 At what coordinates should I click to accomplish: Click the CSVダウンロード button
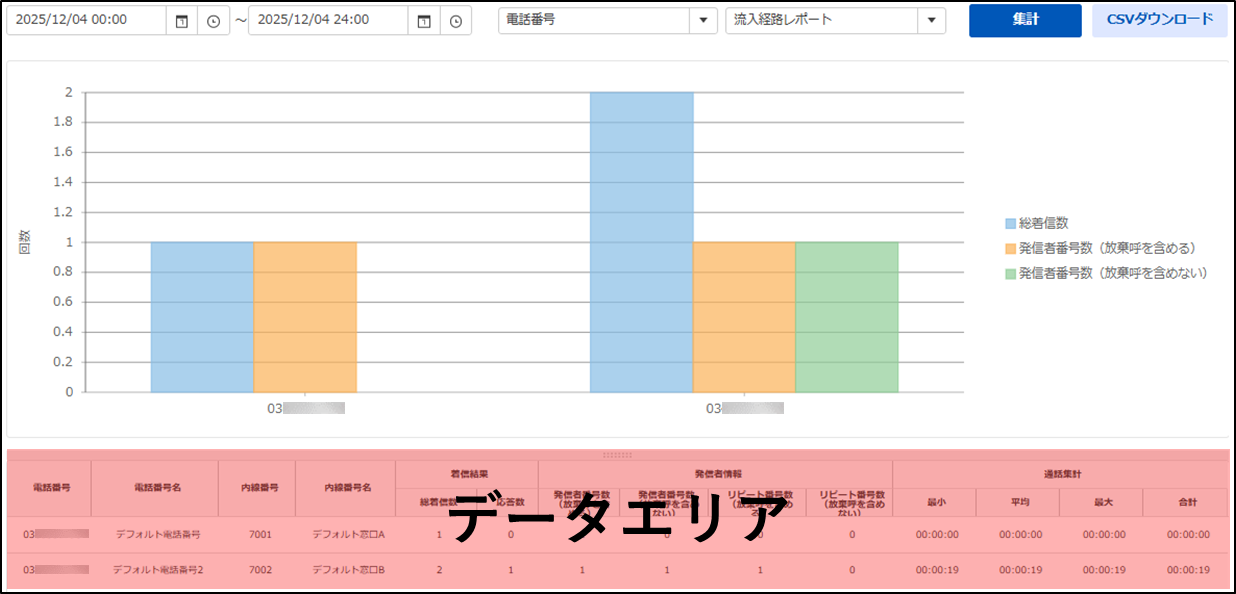point(1159,20)
